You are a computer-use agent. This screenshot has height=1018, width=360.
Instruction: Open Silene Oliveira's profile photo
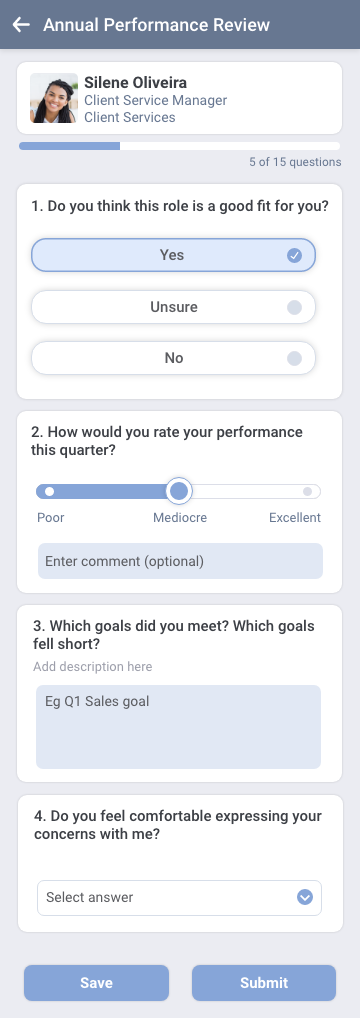pos(54,98)
